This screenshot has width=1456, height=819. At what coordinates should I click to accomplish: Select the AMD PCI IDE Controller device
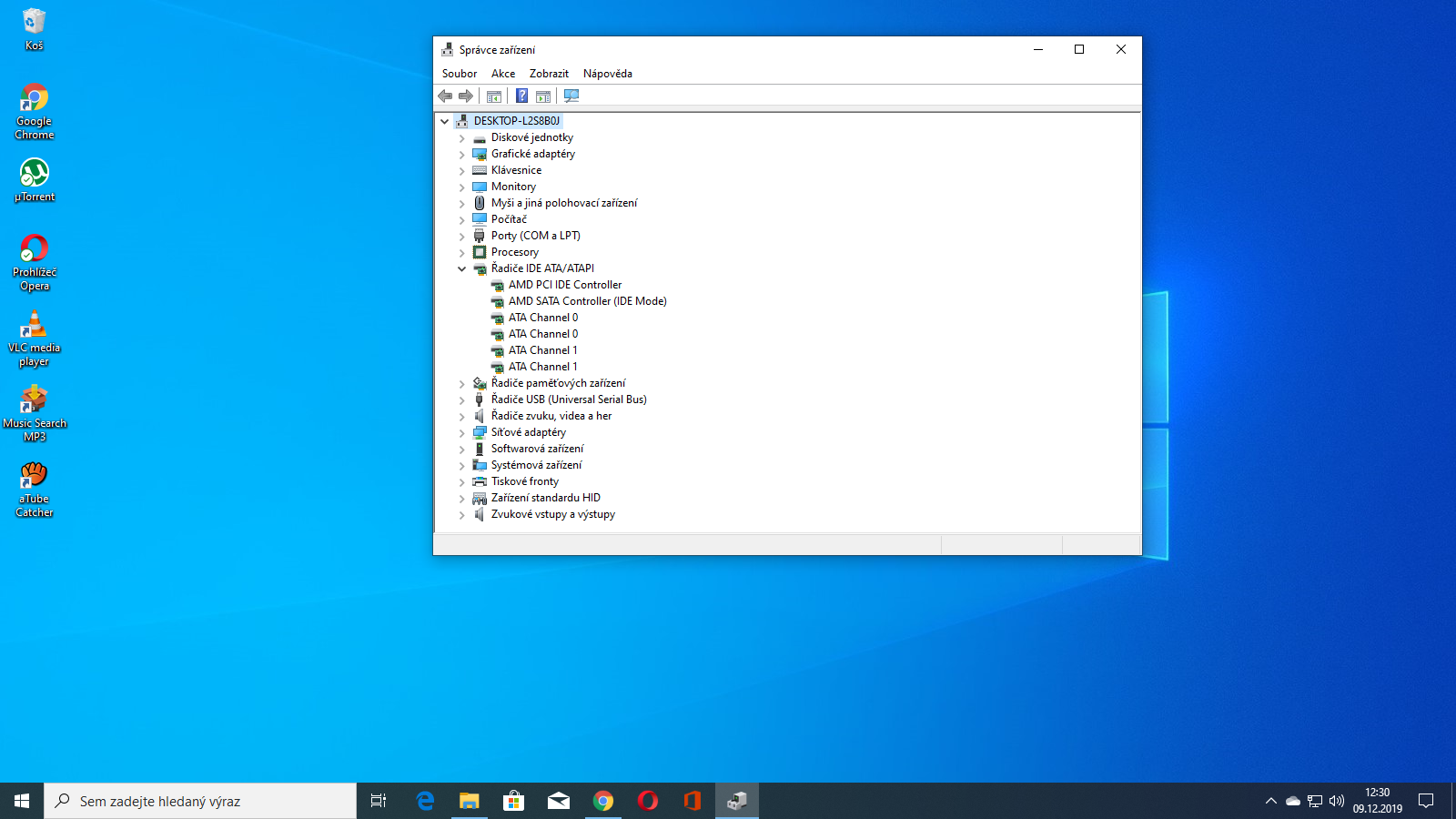pos(564,285)
